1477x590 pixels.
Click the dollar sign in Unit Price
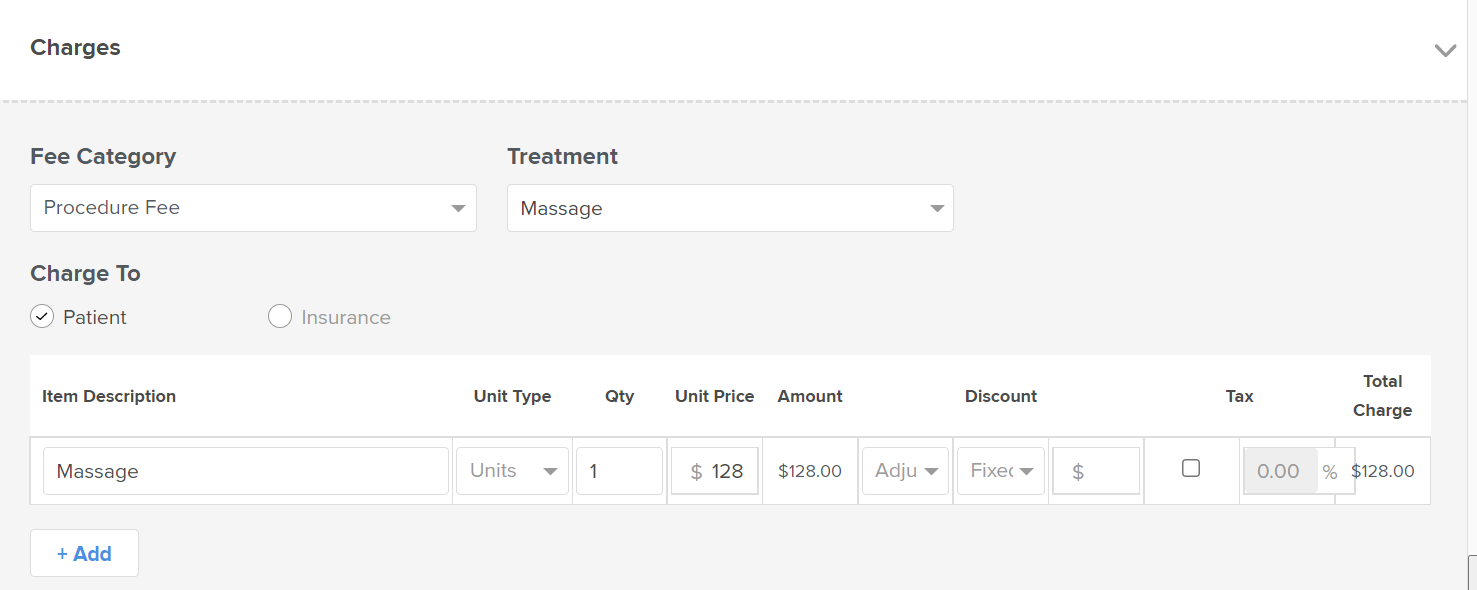(x=696, y=472)
